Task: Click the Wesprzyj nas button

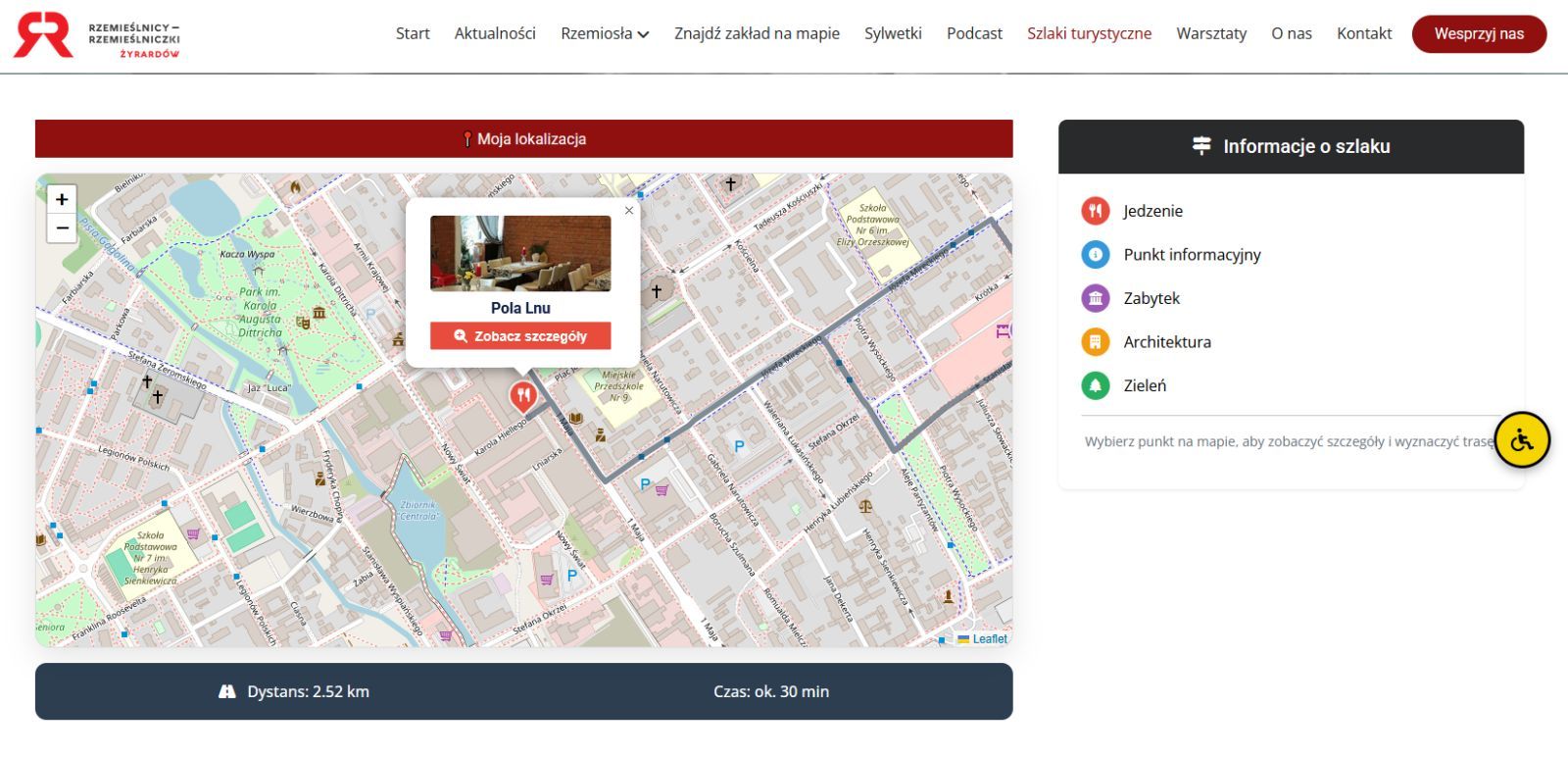Action: pos(1479,33)
